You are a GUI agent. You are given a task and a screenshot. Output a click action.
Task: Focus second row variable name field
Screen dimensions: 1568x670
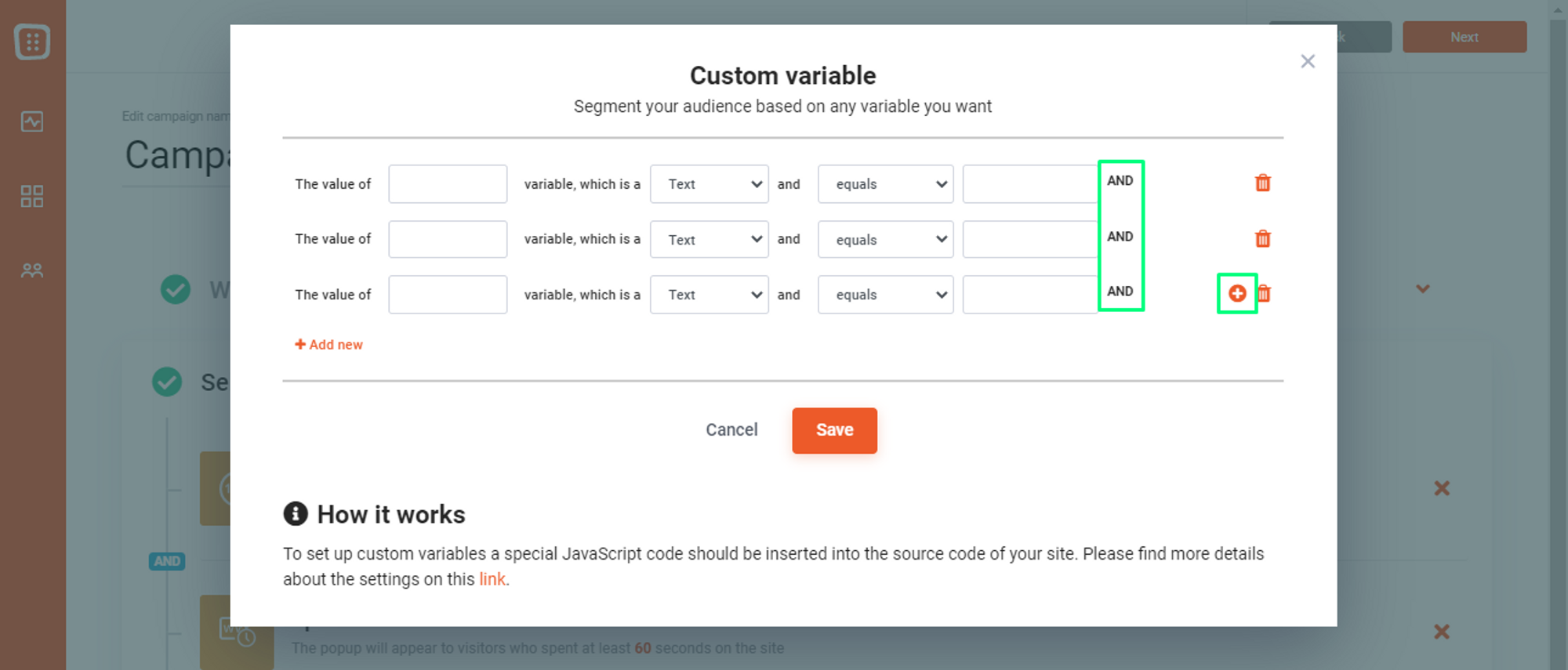pyautogui.click(x=448, y=239)
